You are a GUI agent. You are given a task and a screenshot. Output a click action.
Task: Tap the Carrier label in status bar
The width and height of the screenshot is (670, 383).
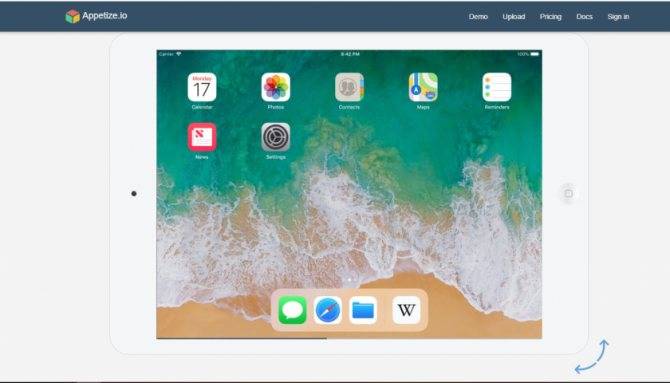pyautogui.click(x=166, y=54)
